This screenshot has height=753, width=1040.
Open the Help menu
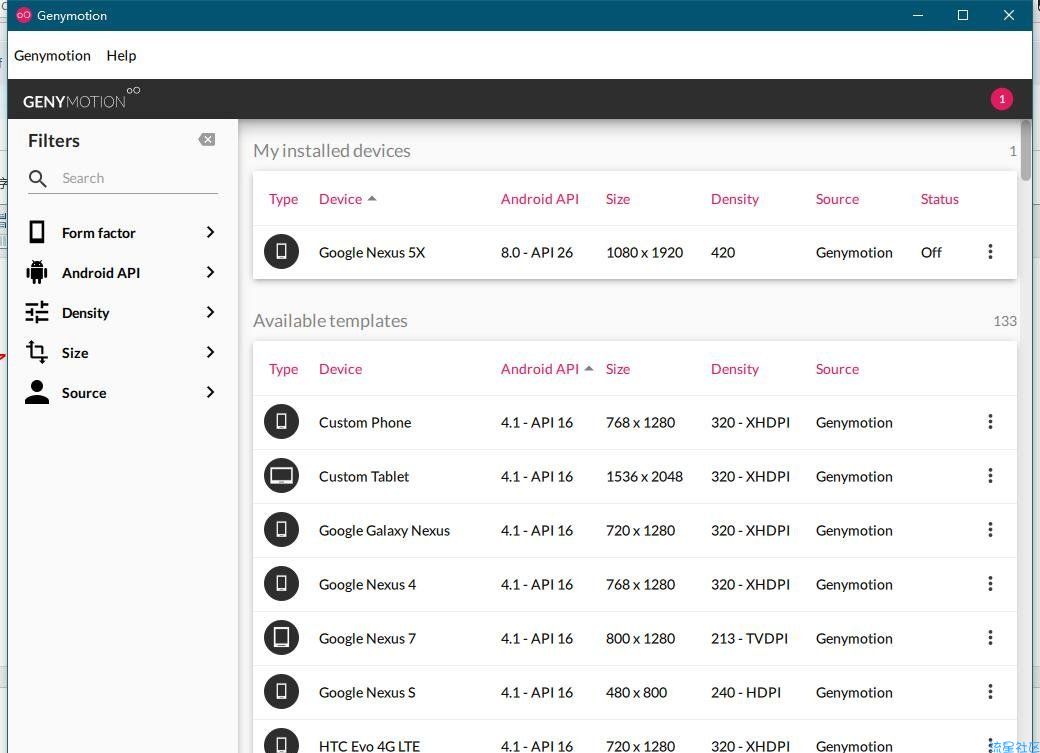click(x=121, y=56)
